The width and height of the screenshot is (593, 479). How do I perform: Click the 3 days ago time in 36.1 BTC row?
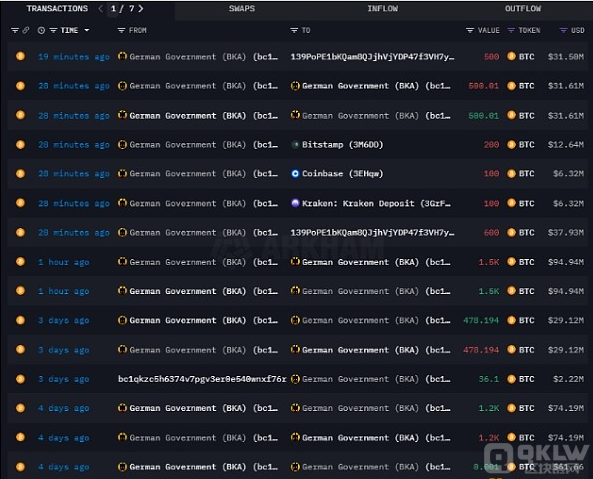(64, 379)
